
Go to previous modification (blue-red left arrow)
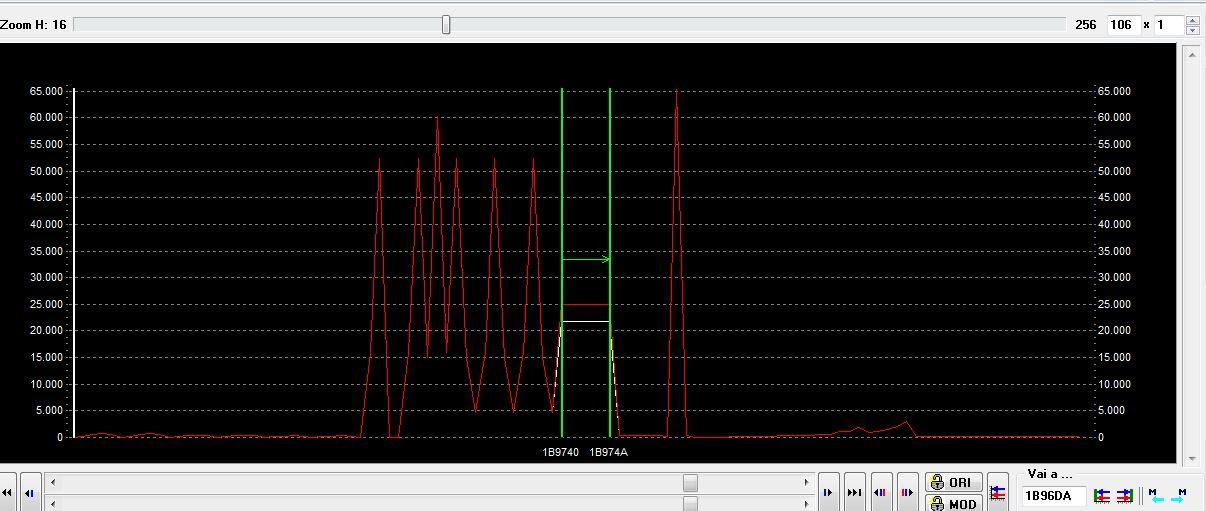(x=881, y=492)
